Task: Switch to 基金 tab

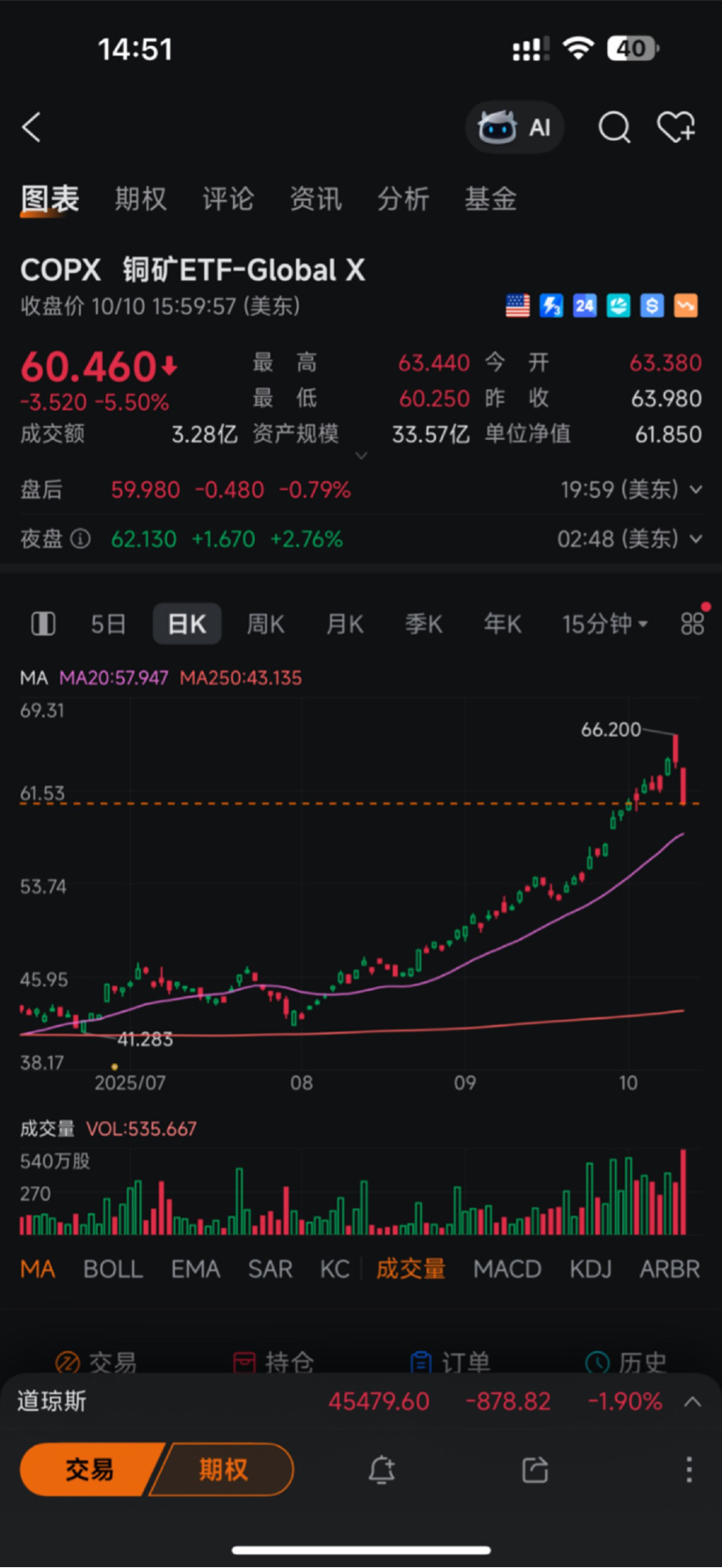Action: point(491,198)
